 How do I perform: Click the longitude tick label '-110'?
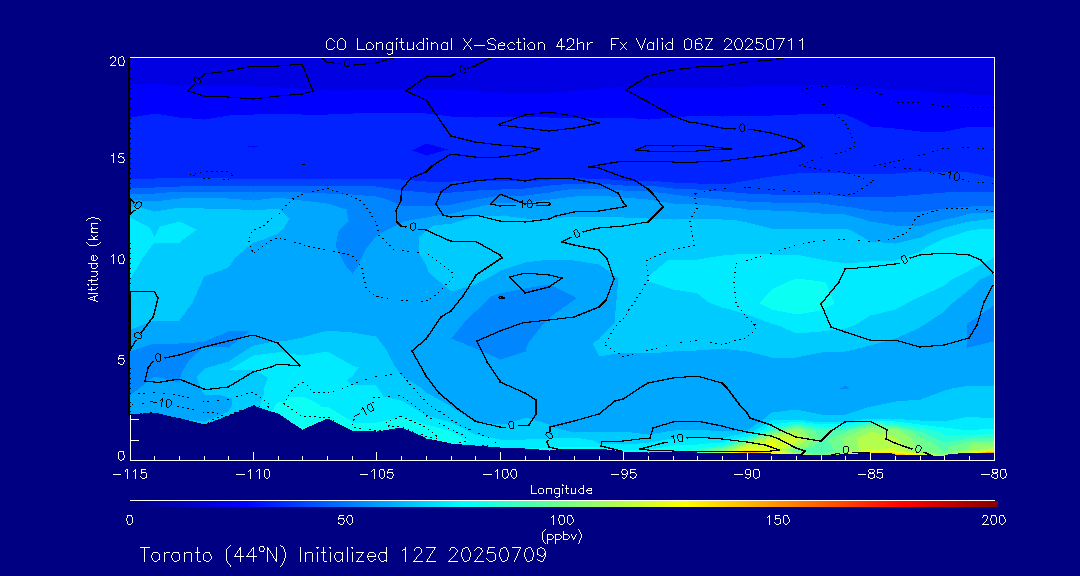(x=253, y=475)
